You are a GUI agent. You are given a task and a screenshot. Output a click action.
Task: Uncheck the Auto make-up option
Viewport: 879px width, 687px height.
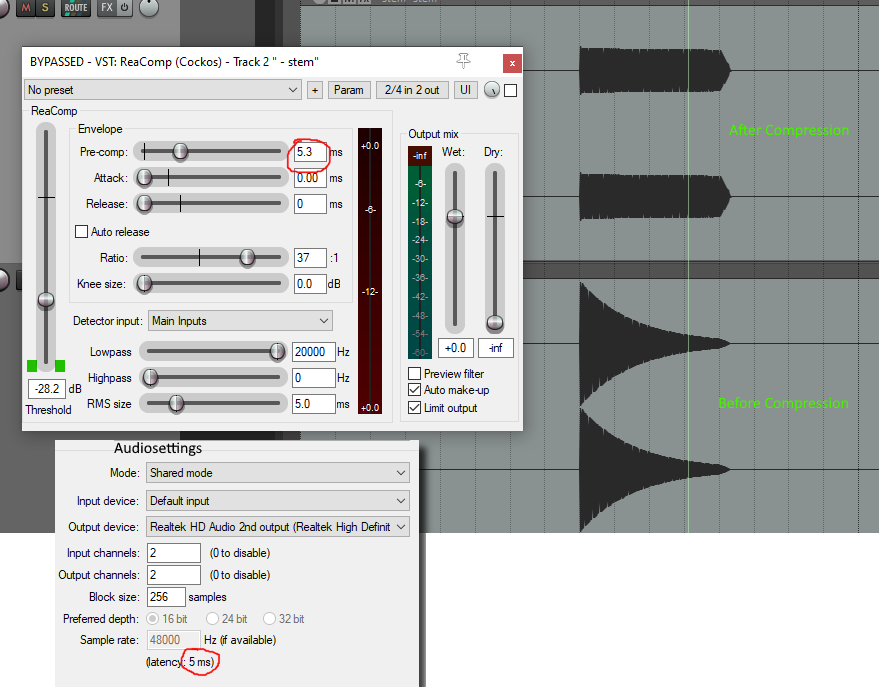pyautogui.click(x=415, y=389)
